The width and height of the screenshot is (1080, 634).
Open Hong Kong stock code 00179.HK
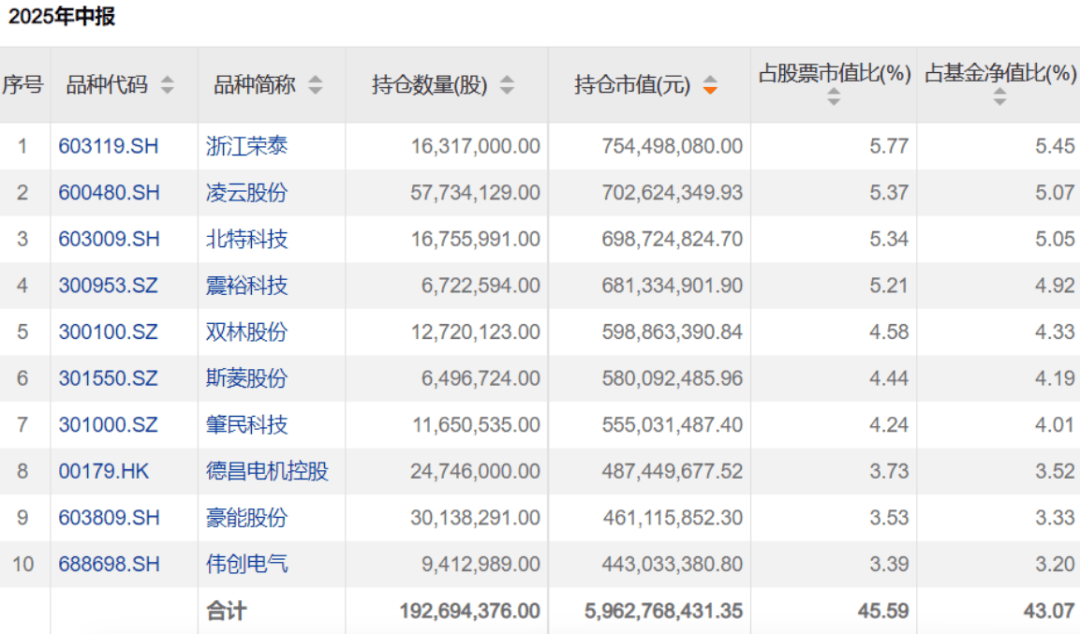pyautogui.click(x=103, y=471)
